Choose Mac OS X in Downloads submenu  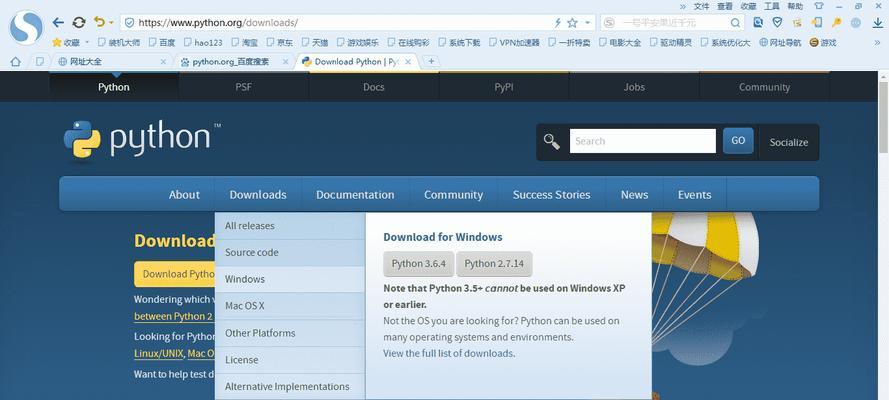(x=290, y=305)
